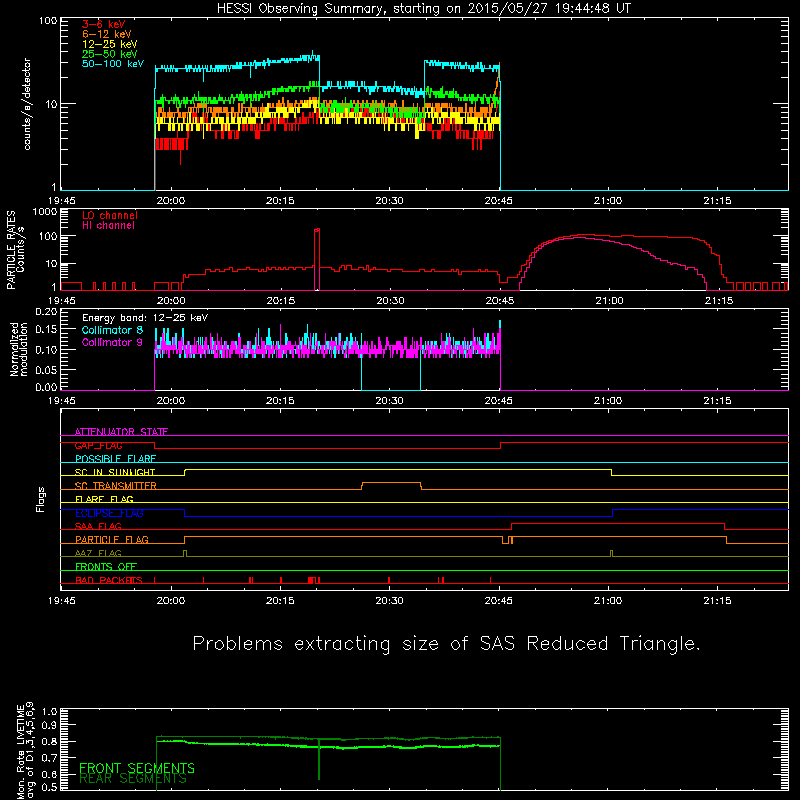Select the Collimator 8 legend label

(x=112, y=330)
